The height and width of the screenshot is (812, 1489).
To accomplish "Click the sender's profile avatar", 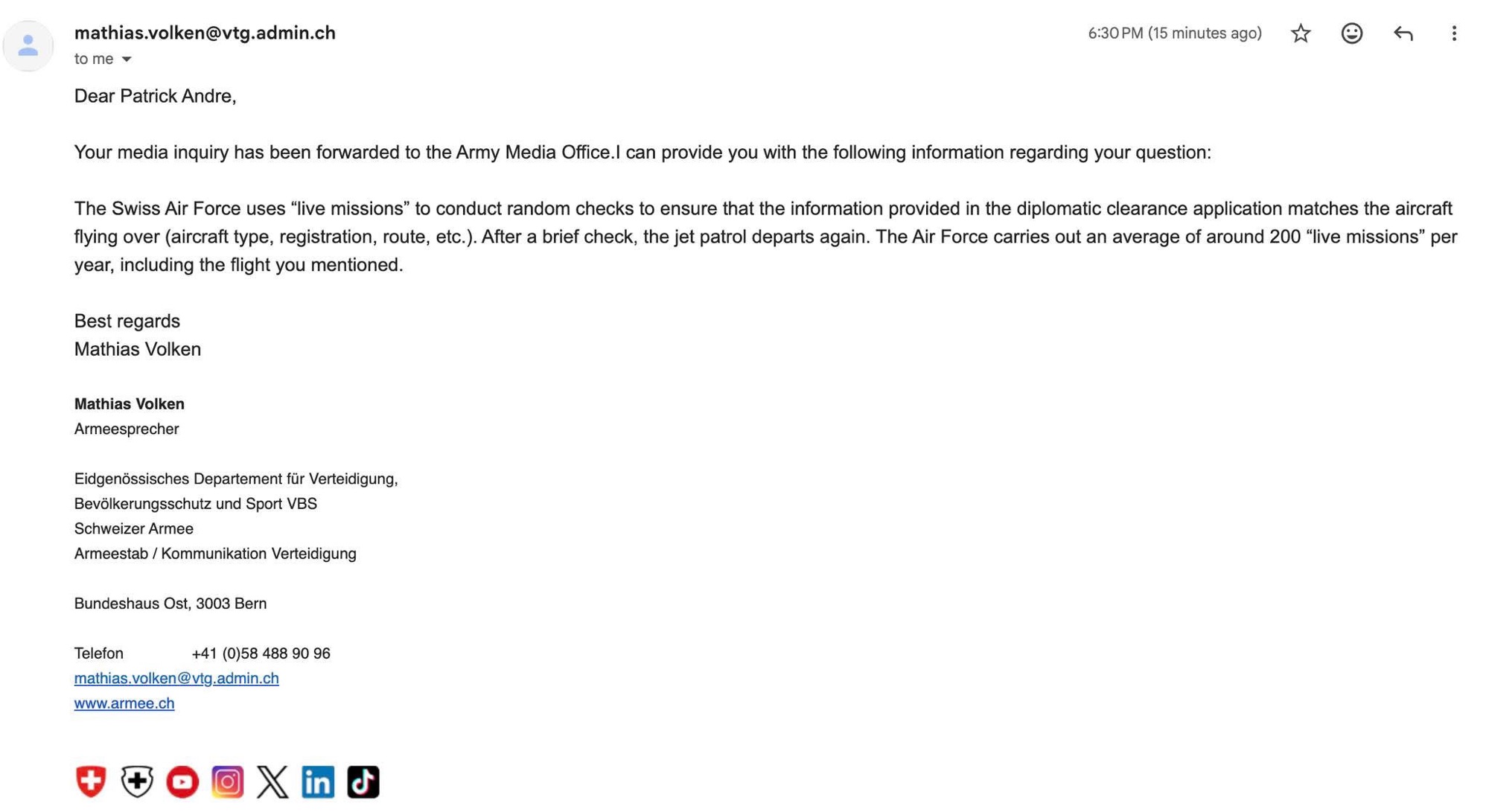I will (x=28, y=46).
